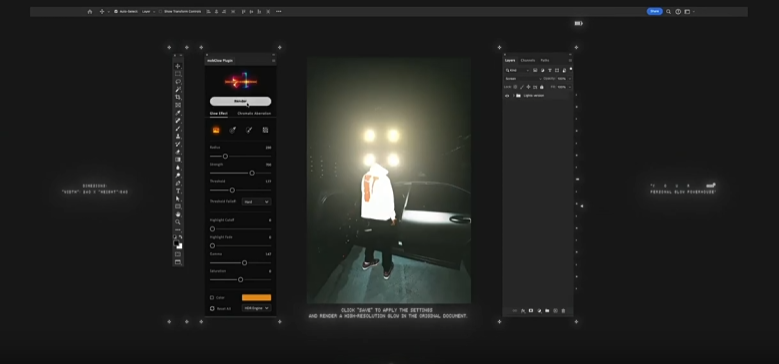779x364 pixels.
Task: Select the Lasso tool
Action: point(178,82)
